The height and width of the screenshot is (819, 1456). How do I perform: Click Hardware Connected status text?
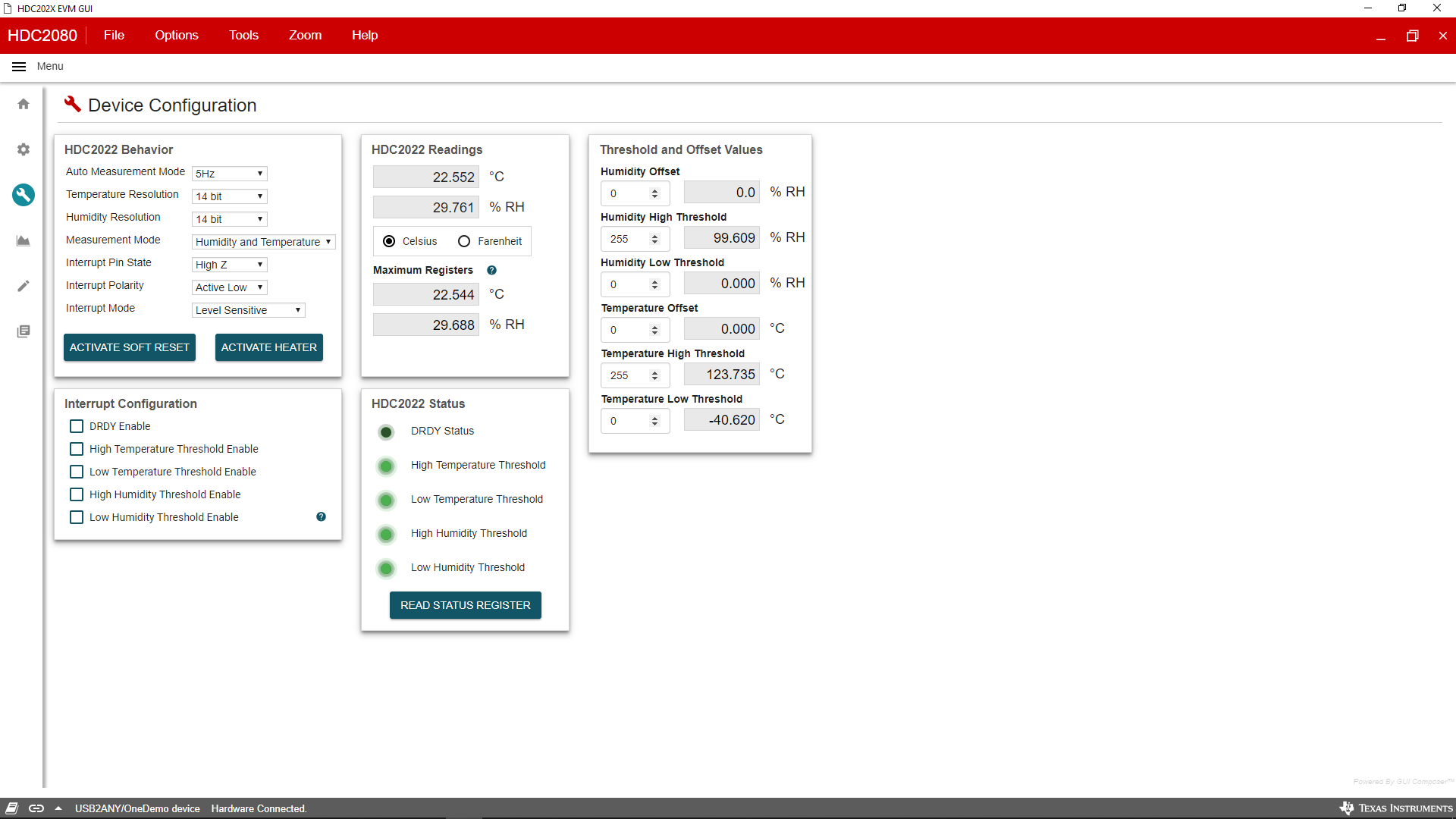point(259,808)
